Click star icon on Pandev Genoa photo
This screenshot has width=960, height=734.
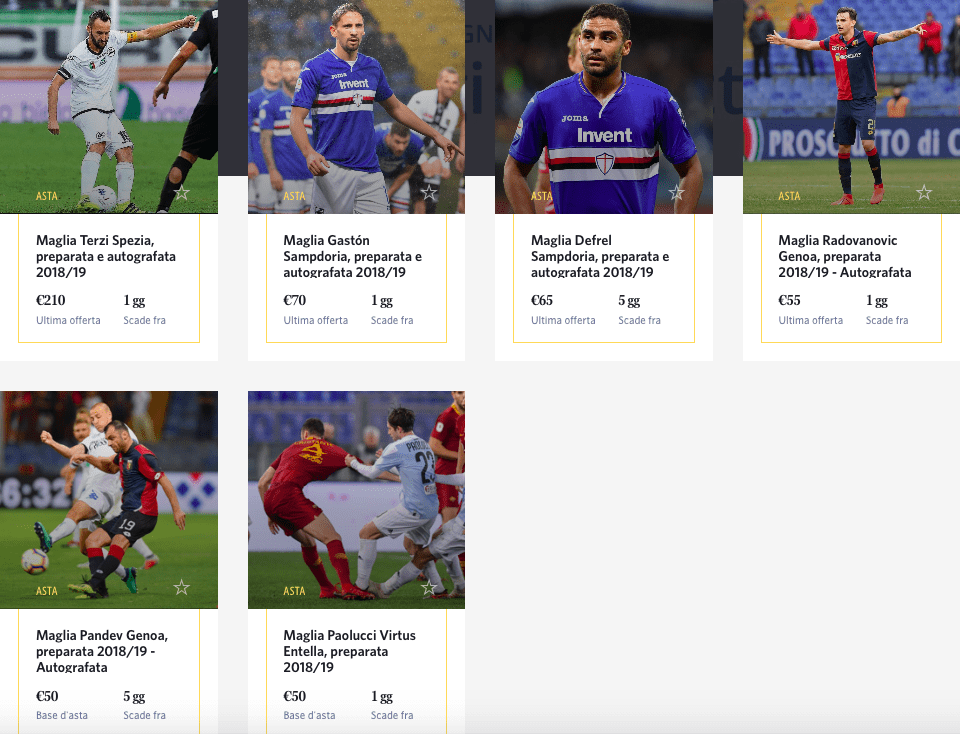point(181,588)
